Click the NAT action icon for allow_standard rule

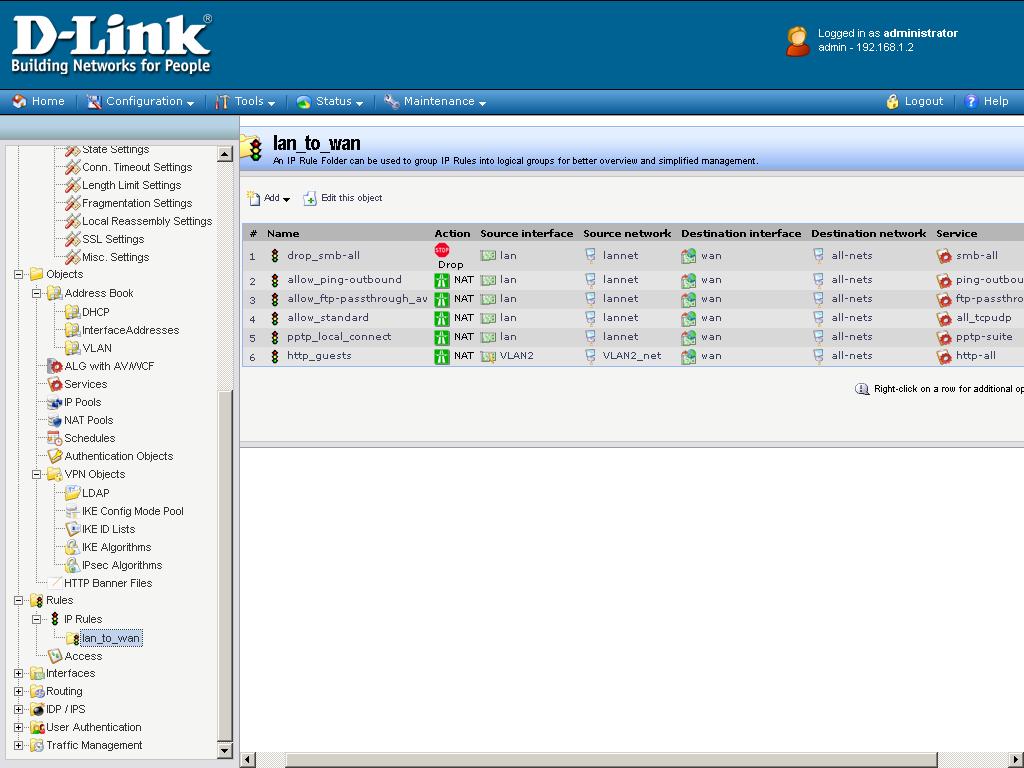point(442,318)
